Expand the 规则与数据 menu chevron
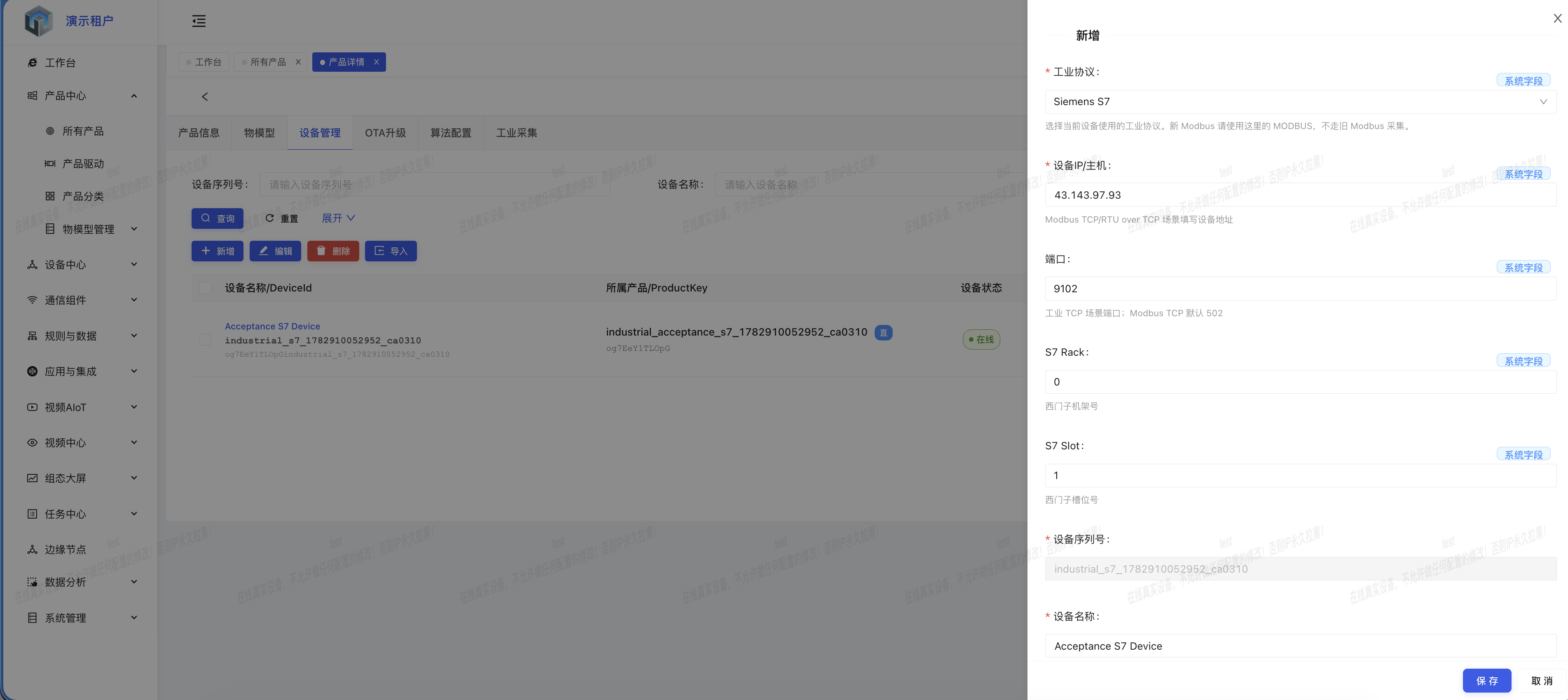 point(134,336)
